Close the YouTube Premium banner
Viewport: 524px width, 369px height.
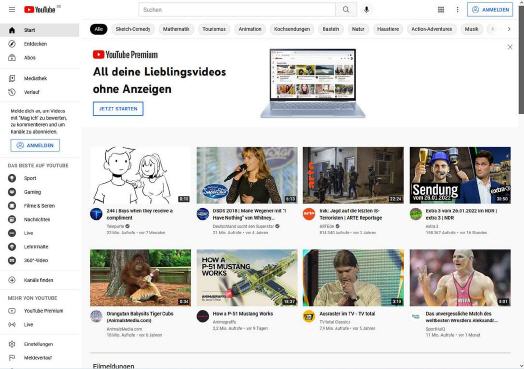point(510,47)
